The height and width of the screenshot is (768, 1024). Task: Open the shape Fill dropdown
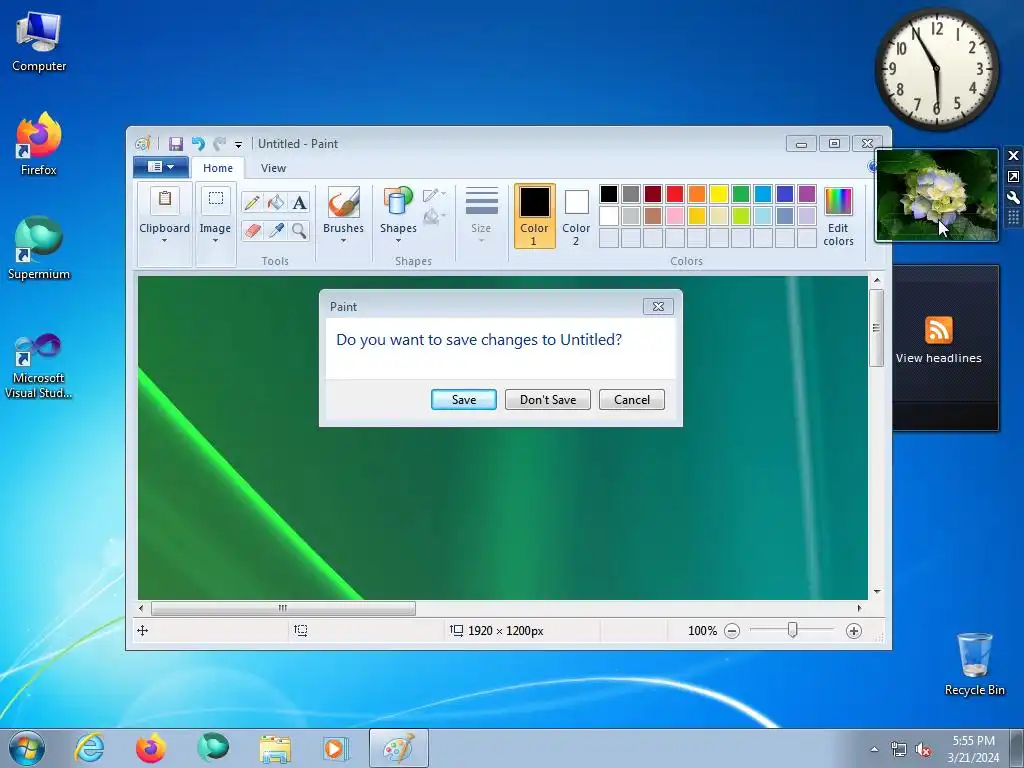(x=434, y=216)
